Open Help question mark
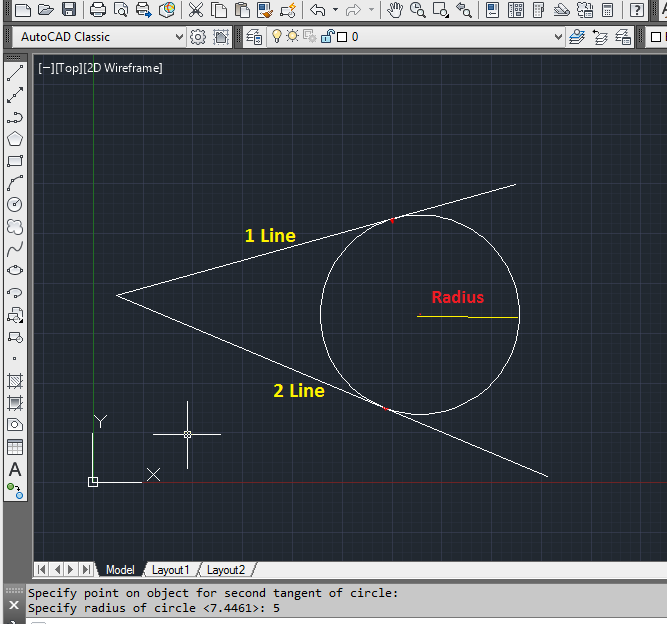The width and height of the screenshot is (667, 624). coord(636,9)
